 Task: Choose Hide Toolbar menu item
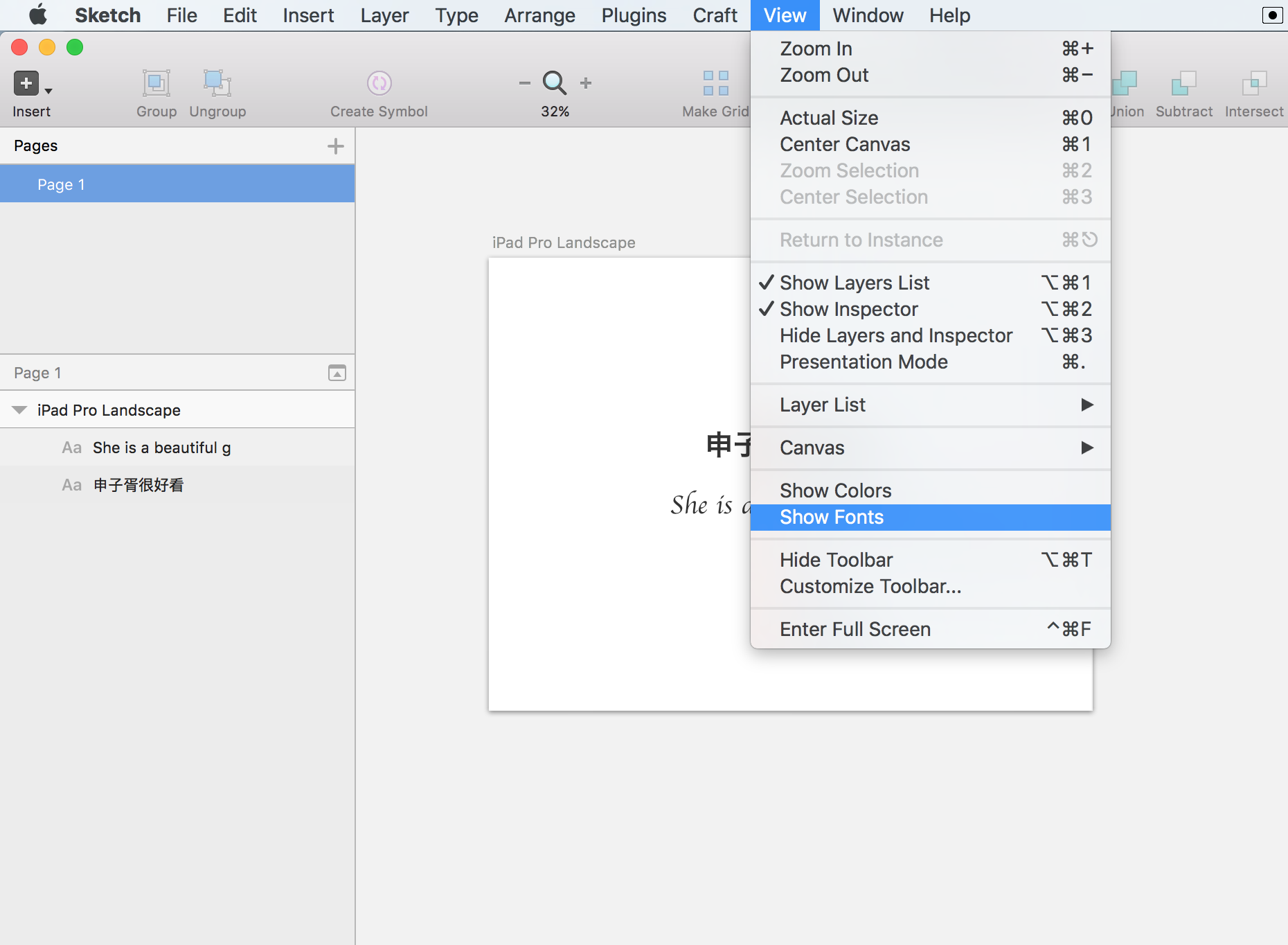[931, 560]
